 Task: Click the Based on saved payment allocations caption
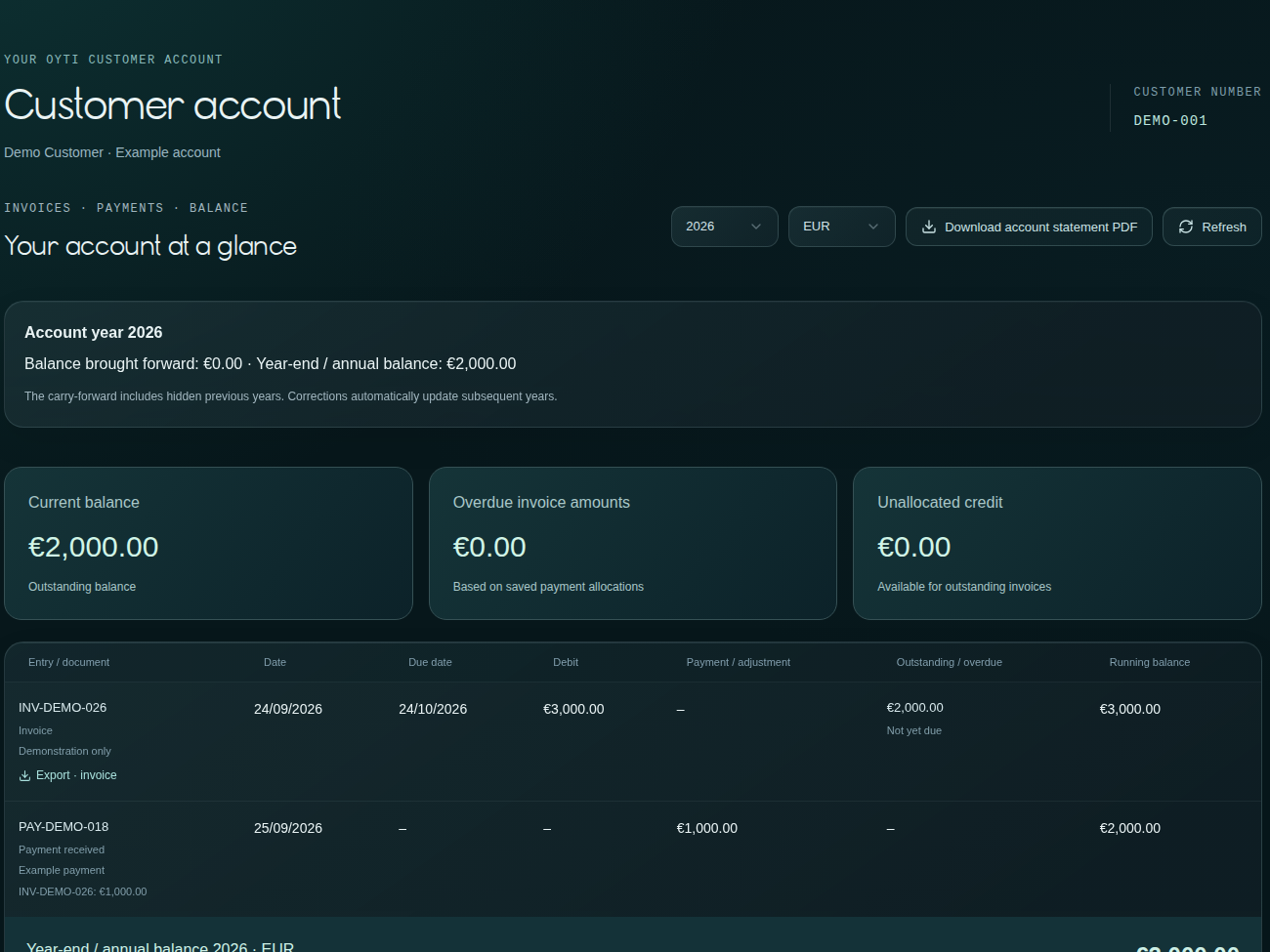coord(548,587)
